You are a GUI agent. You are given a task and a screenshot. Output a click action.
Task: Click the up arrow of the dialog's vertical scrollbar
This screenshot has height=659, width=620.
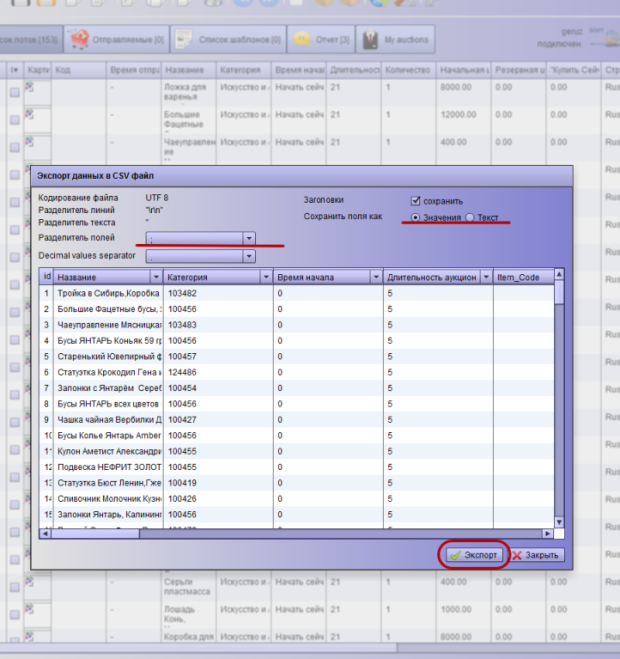click(559, 274)
